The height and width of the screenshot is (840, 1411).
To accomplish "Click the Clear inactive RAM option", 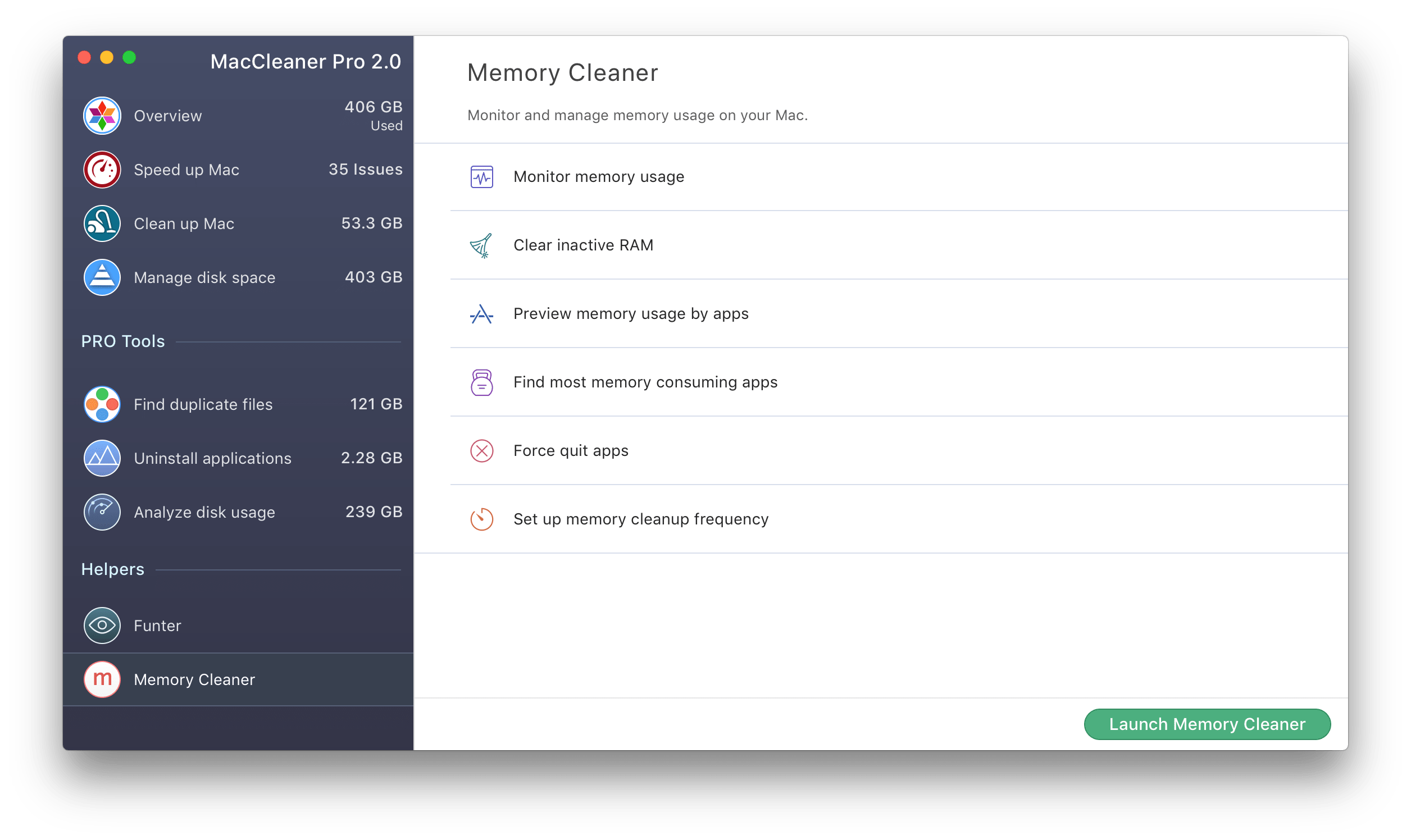I will pos(583,245).
